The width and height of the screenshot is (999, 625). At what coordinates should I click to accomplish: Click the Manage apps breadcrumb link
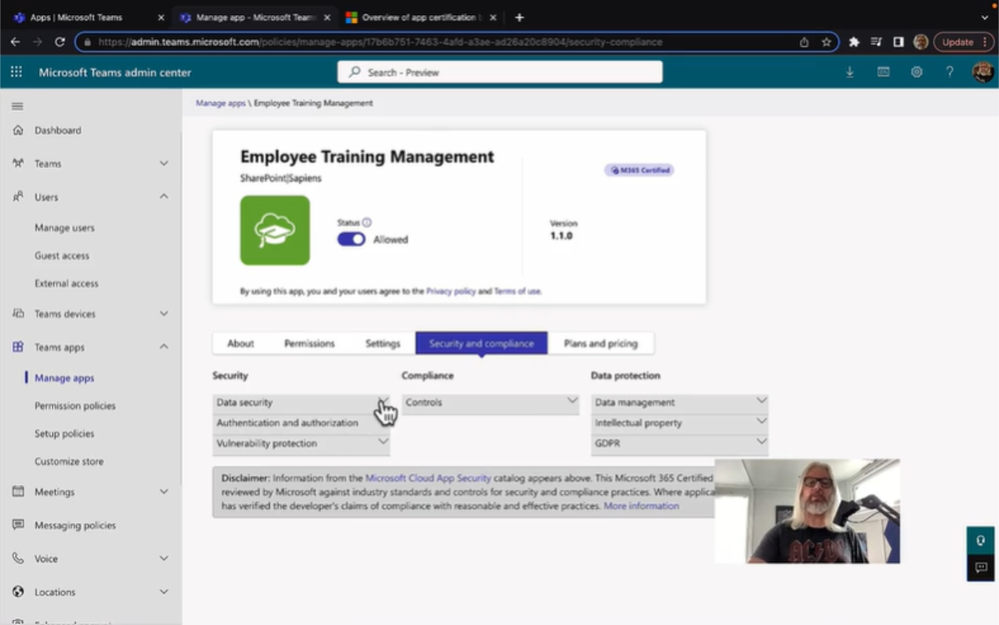click(x=220, y=103)
